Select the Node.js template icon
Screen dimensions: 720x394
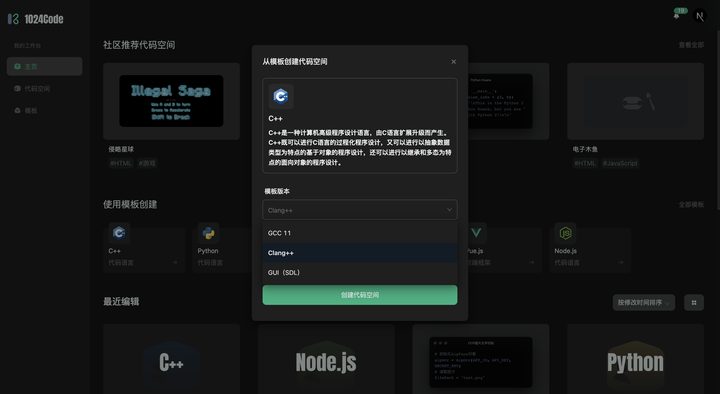(565, 233)
